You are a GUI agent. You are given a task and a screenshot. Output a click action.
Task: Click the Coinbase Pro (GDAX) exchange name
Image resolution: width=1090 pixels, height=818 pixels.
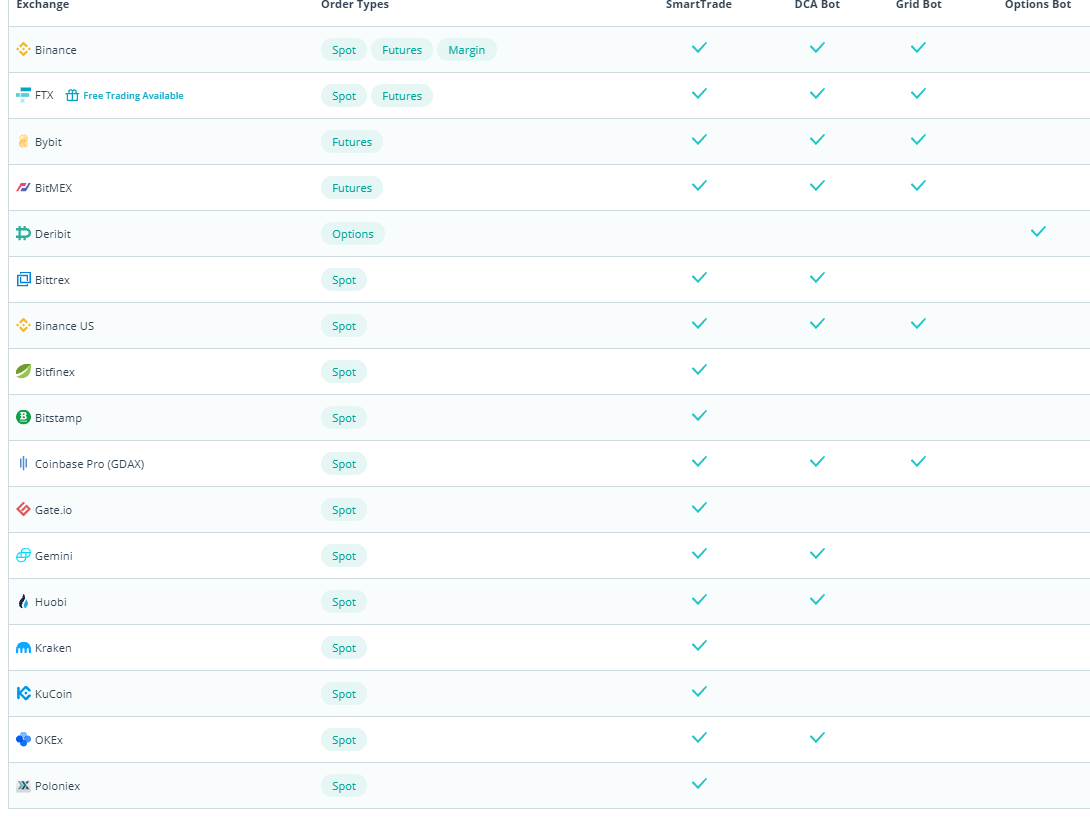point(89,464)
